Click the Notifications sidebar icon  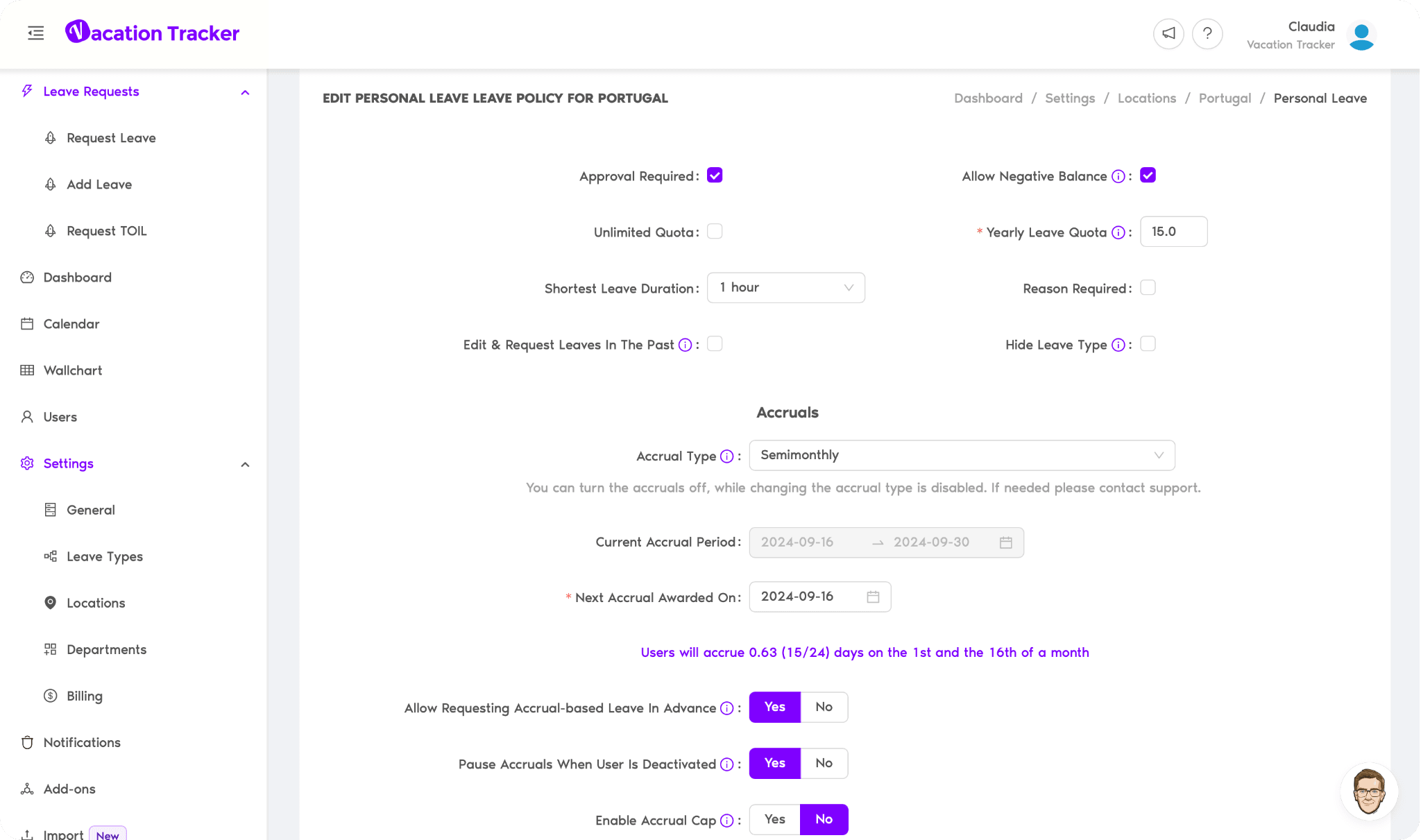pos(27,743)
